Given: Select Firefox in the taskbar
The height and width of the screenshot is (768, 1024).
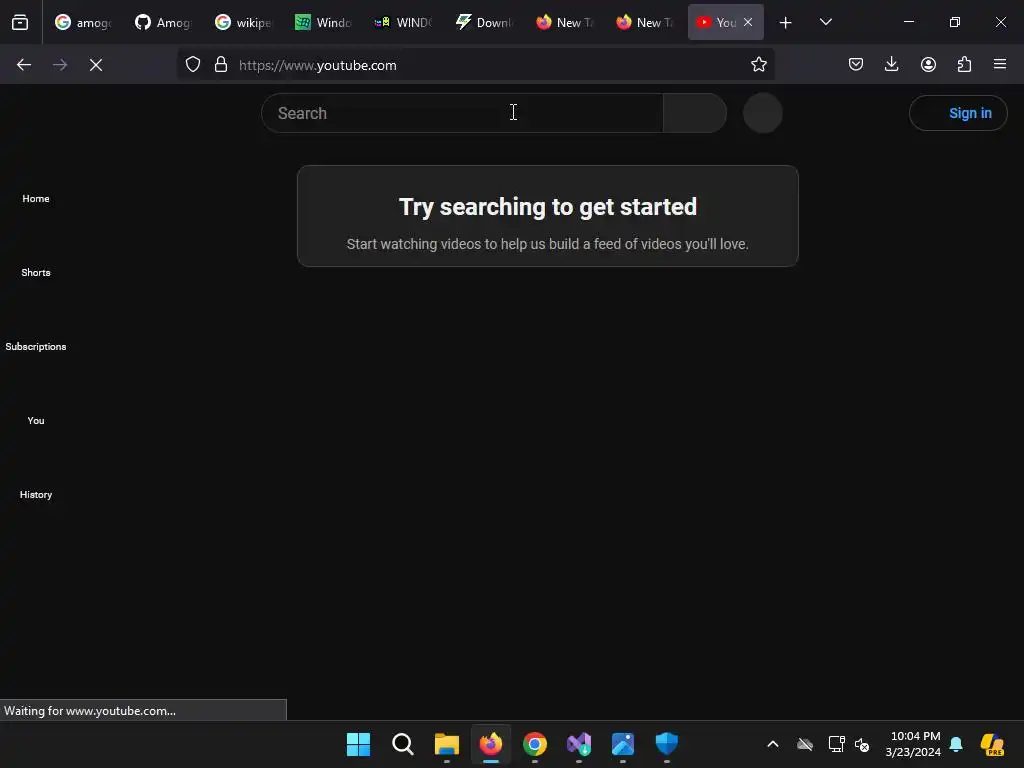Looking at the screenshot, I should pos(490,744).
